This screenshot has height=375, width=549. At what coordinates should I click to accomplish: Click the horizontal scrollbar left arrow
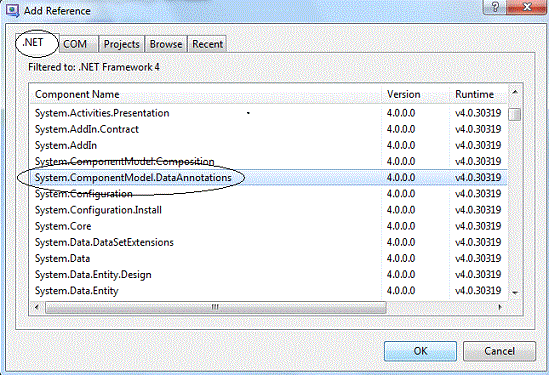point(37,307)
